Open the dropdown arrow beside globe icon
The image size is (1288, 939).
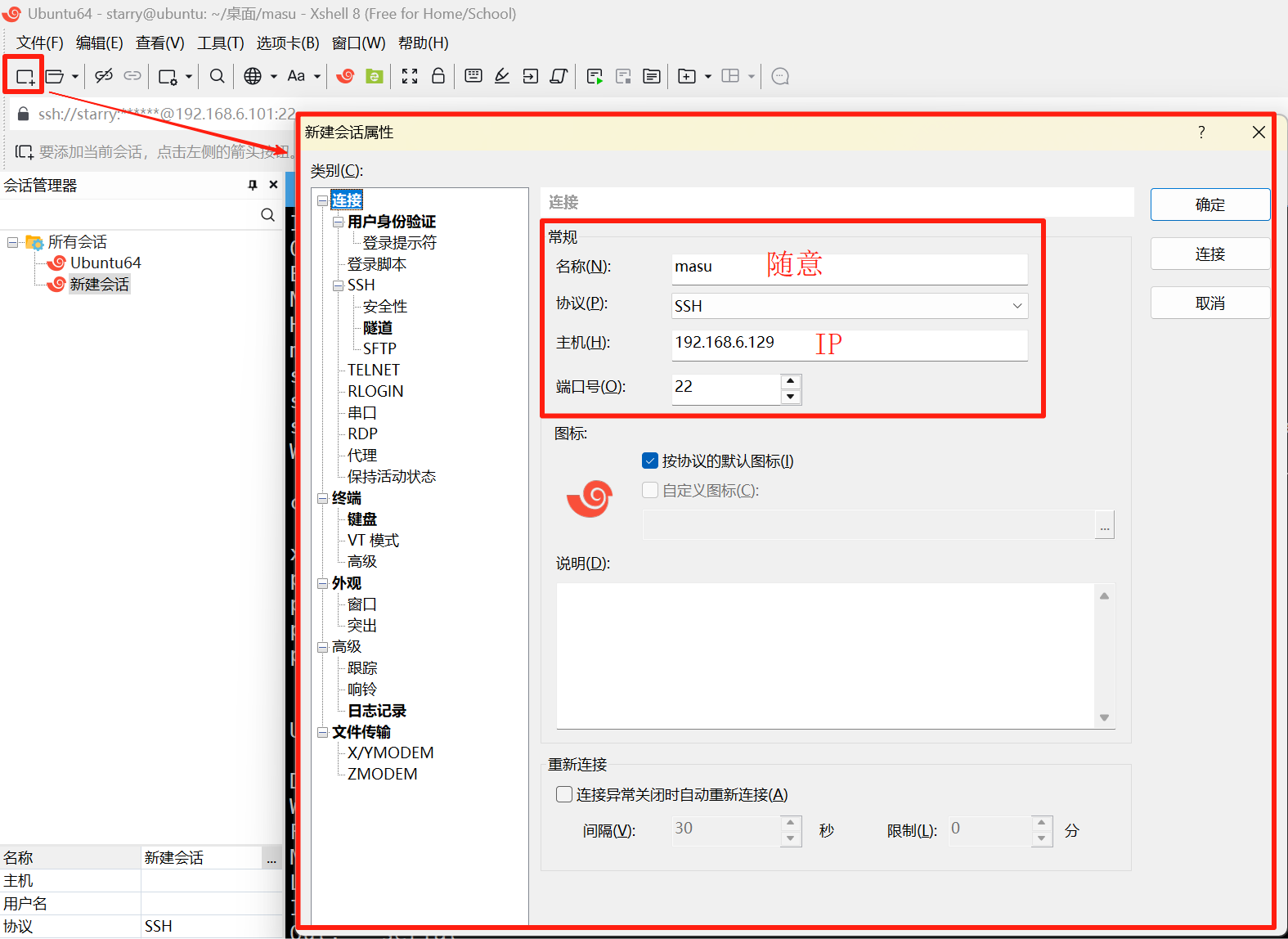tap(274, 77)
